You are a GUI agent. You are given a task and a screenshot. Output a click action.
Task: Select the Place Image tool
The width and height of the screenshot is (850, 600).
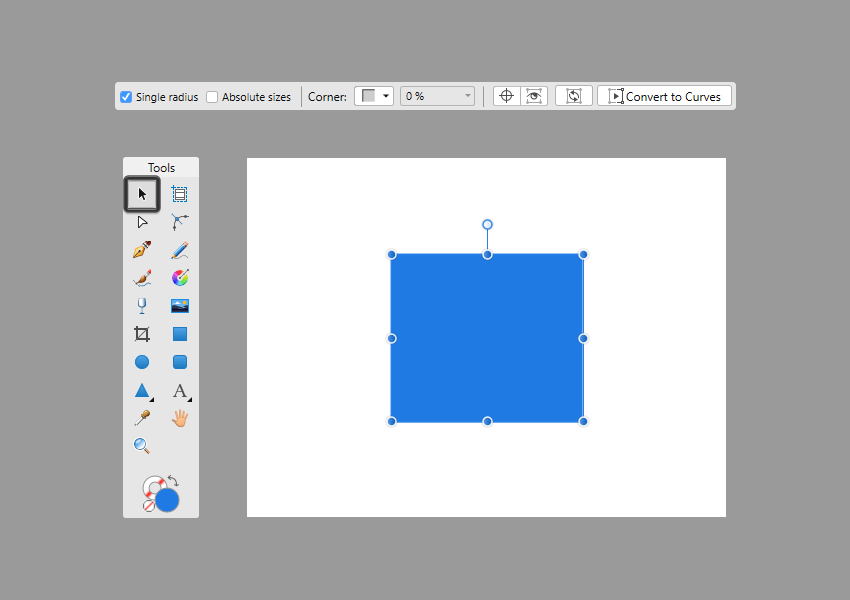click(x=180, y=306)
